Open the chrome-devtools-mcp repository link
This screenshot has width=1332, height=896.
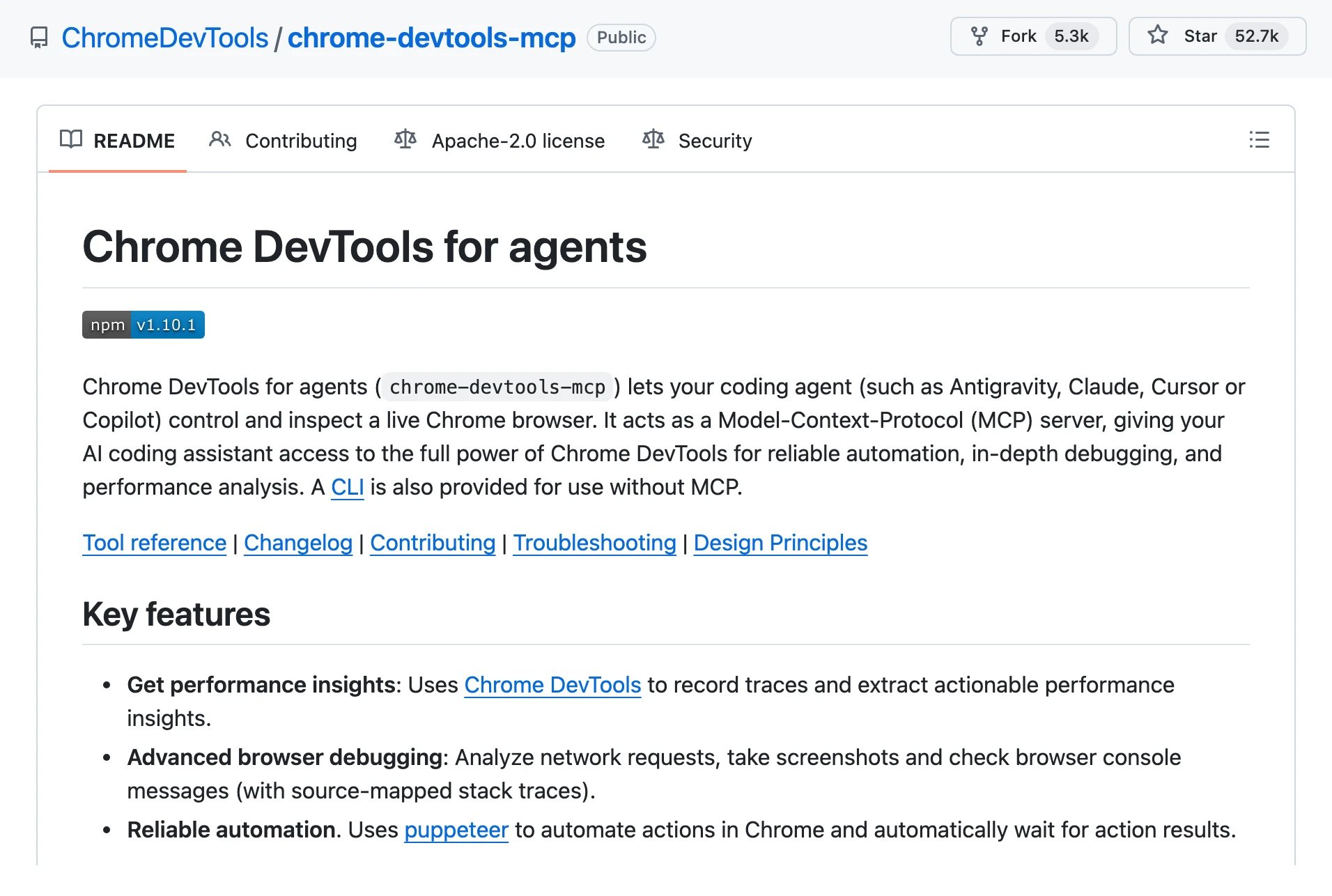(x=432, y=38)
